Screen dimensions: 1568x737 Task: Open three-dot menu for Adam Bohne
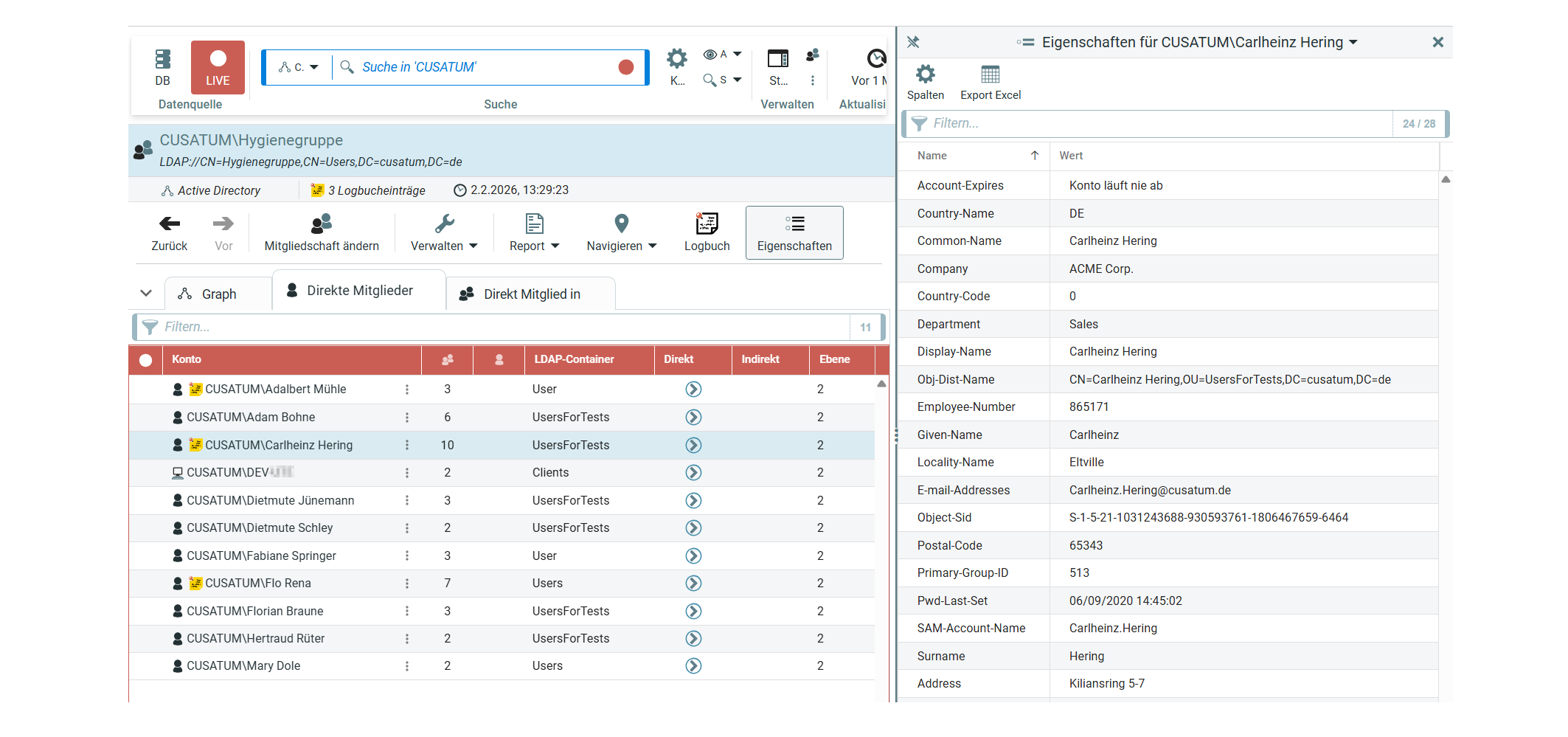[x=407, y=418]
